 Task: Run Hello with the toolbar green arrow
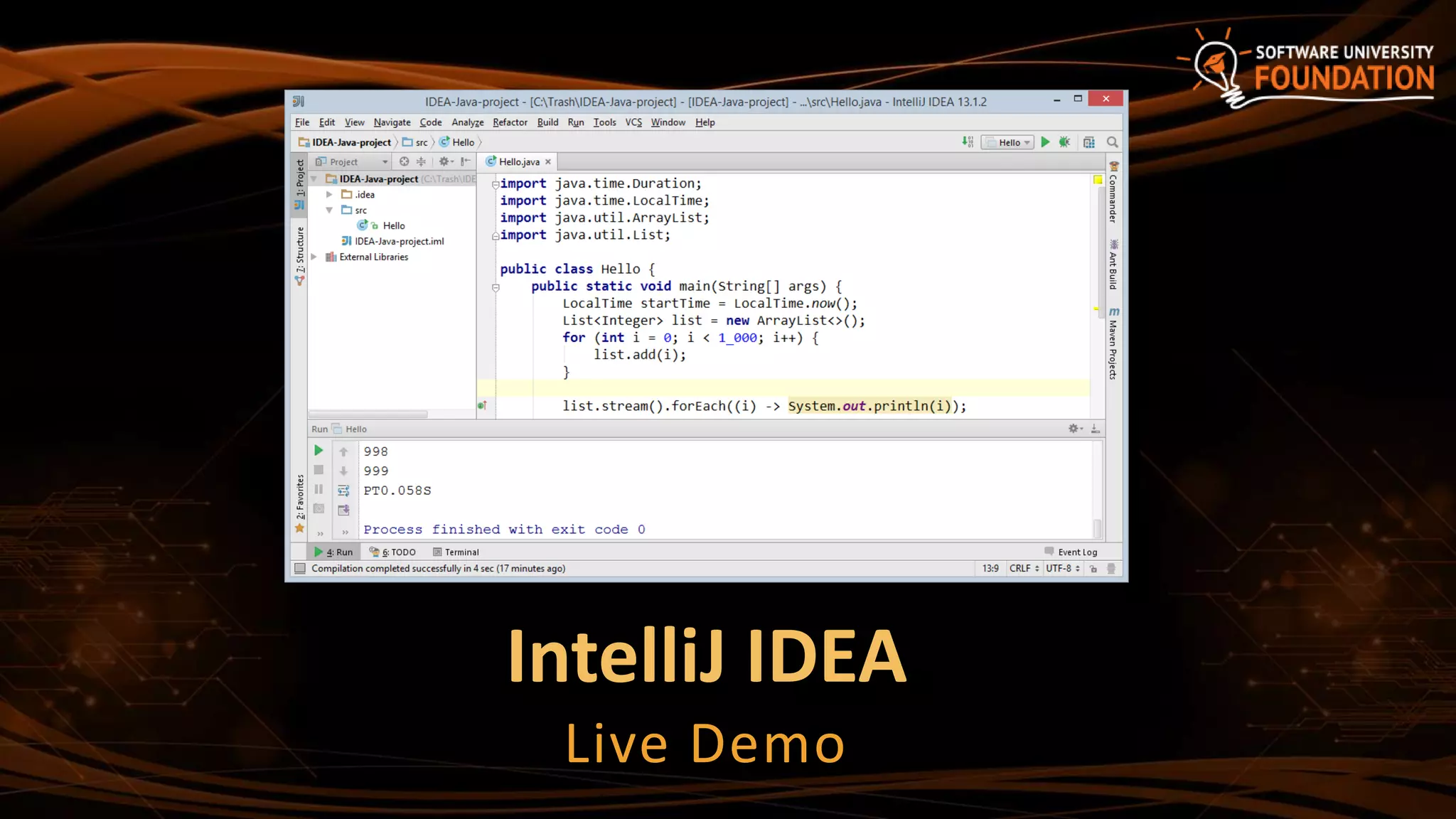pyautogui.click(x=1045, y=142)
